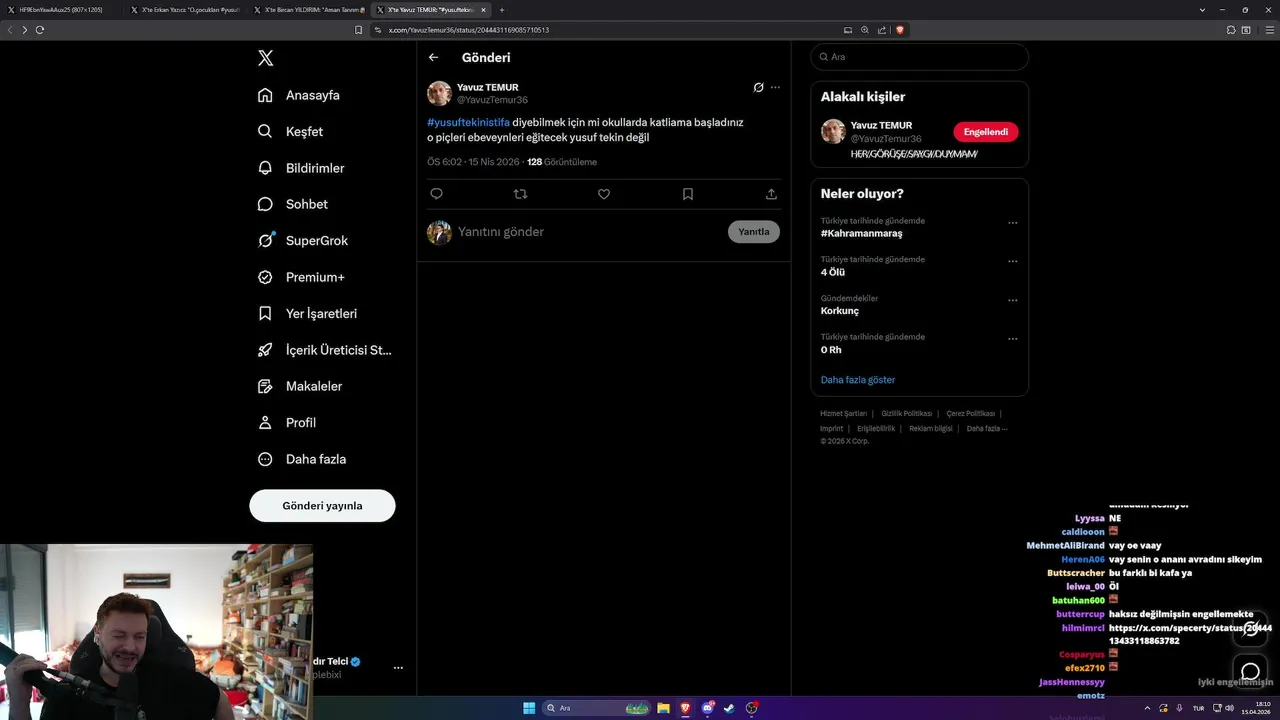1280x720 pixels.
Task: Open the Makaleler icon
Action: click(x=265, y=386)
